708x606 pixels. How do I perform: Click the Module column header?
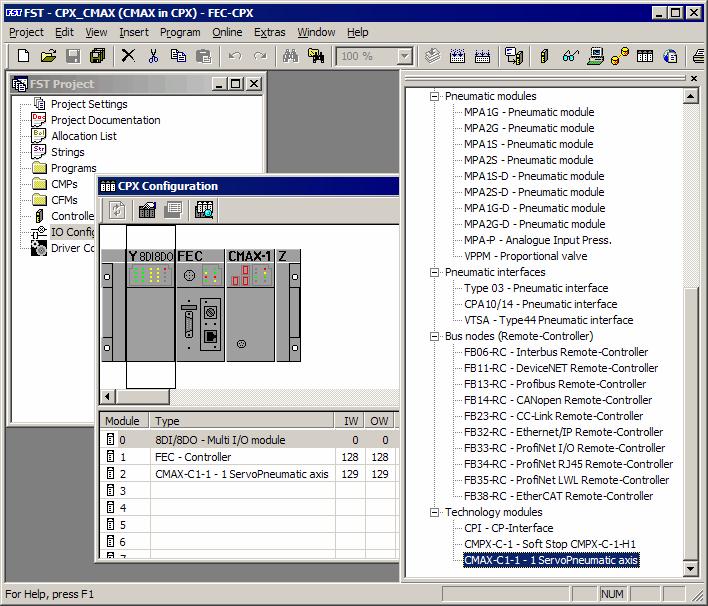(x=125, y=421)
